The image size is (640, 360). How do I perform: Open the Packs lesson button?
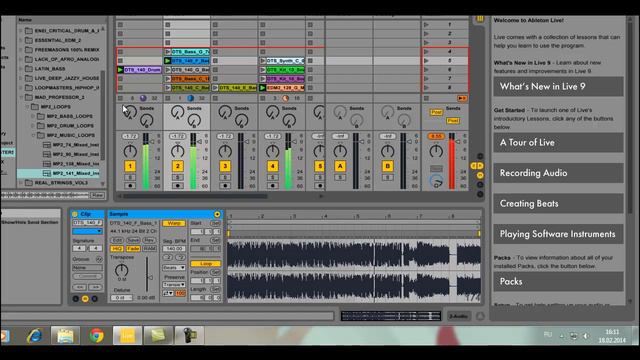pos(558,282)
